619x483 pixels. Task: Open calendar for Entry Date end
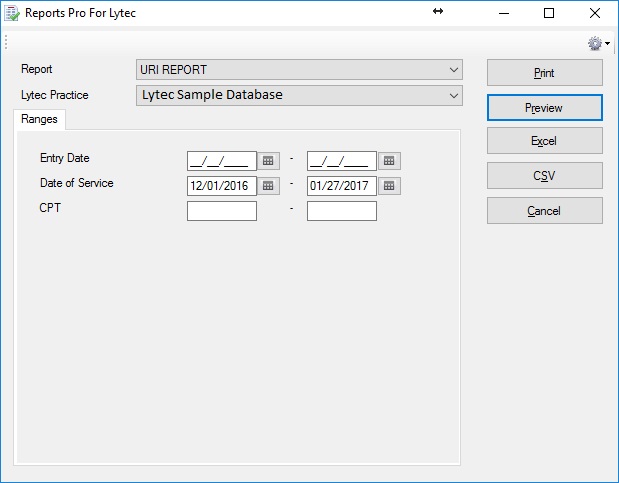pyautogui.click(x=389, y=161)
